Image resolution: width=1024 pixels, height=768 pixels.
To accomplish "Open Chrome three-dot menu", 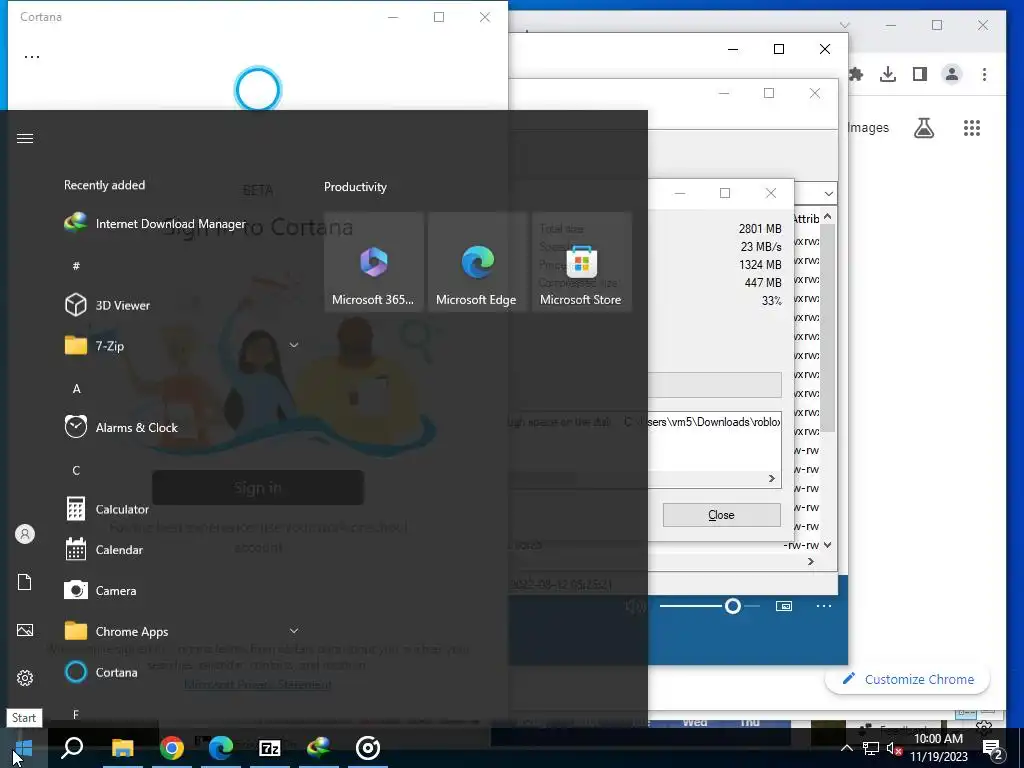I will (x=984, y=74).
